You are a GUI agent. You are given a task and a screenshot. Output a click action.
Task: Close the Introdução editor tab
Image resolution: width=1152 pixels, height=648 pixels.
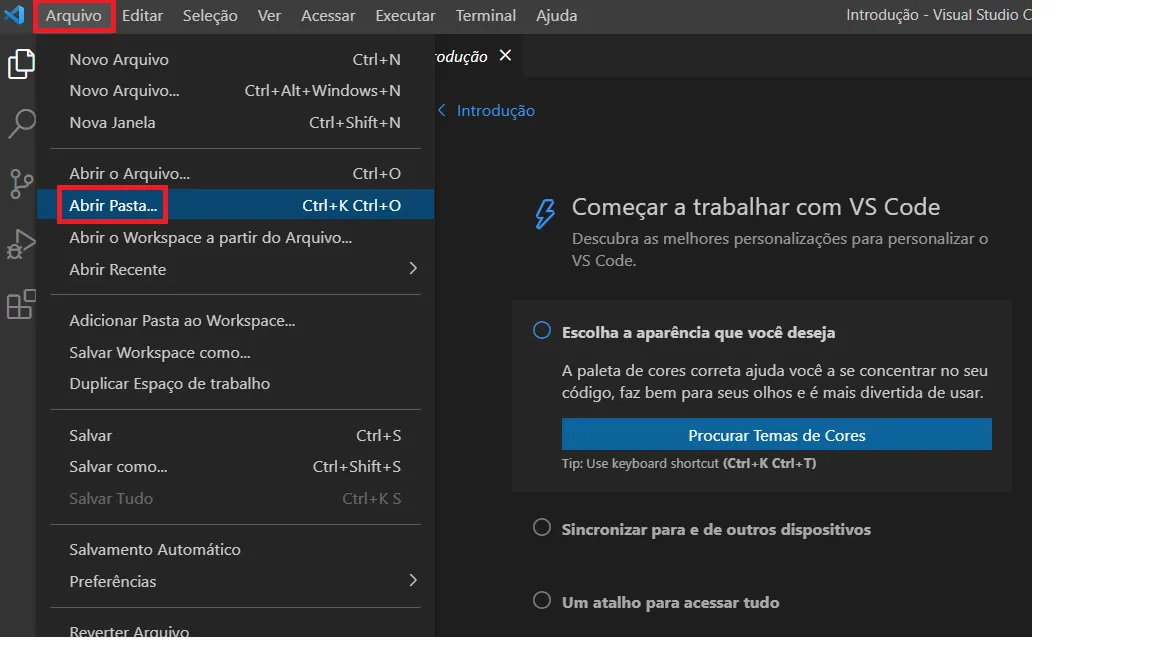point(505,55)
